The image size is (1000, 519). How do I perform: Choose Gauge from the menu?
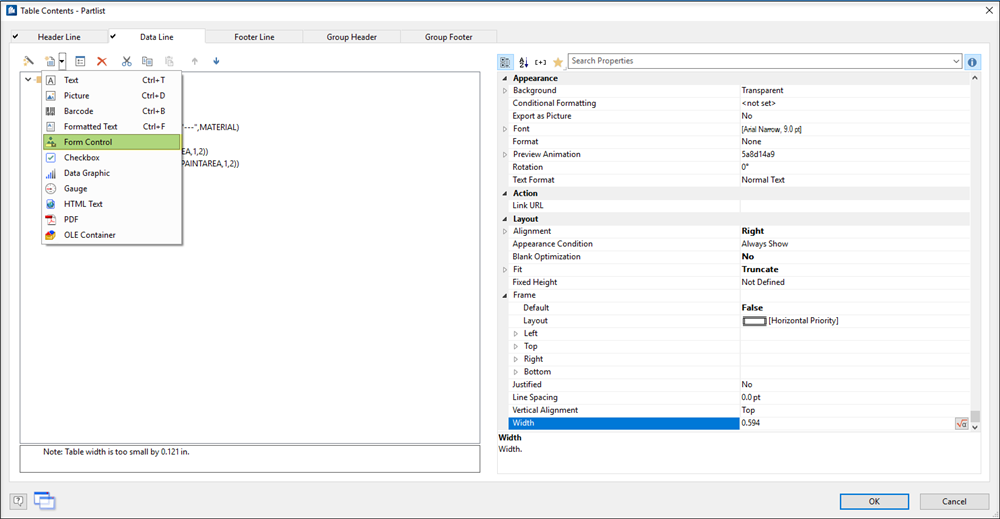click(112, 189)
